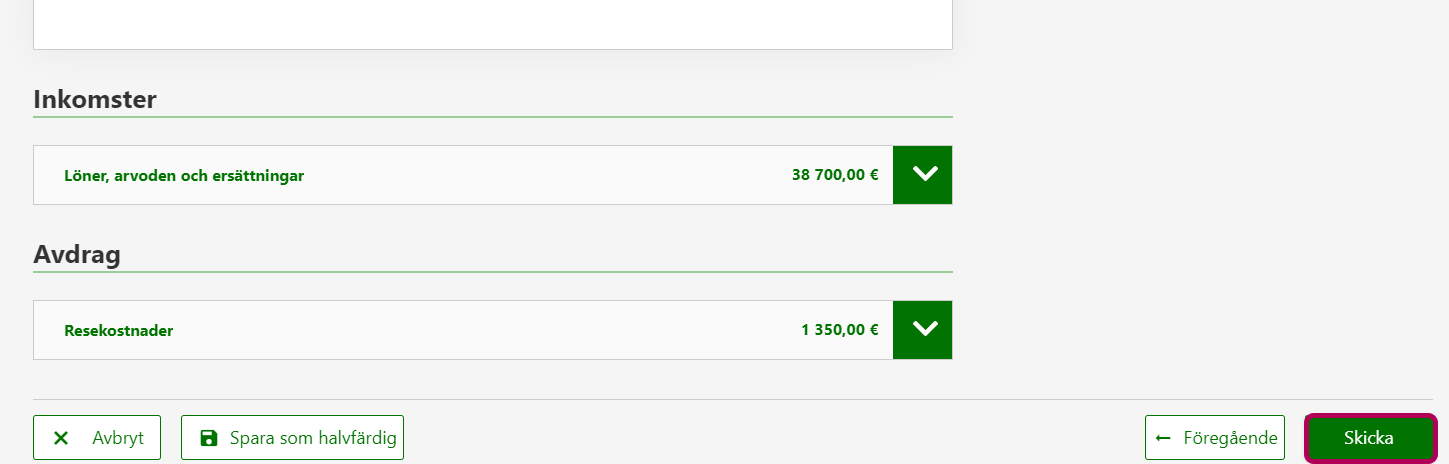Viewport: 1449px width, 464px height.
Task: Click the green line under Avdrag
Action: coord(492,271)
